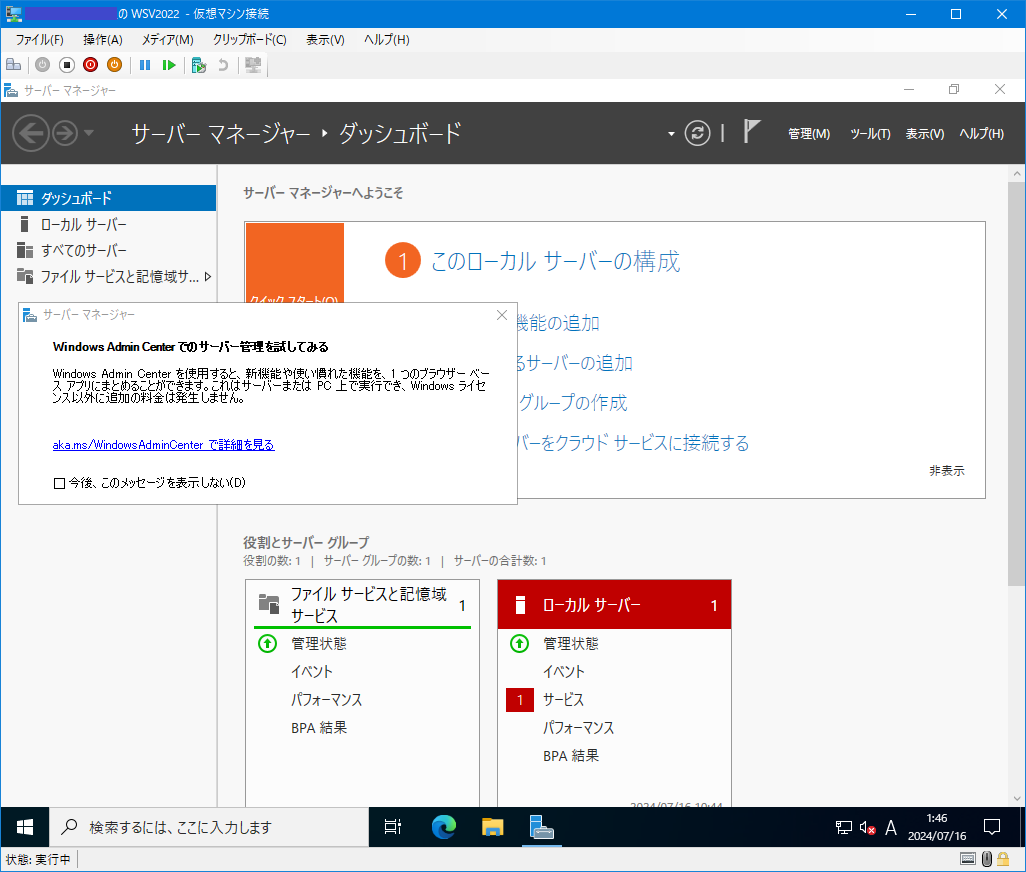Pause the running virtual machine

(144, 65)
